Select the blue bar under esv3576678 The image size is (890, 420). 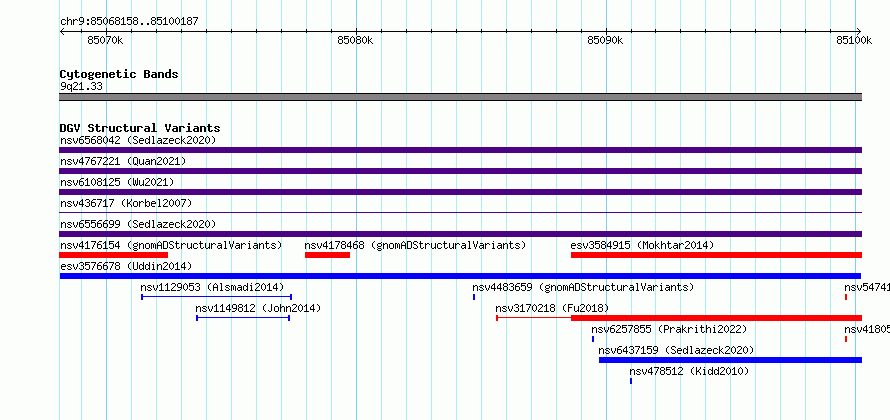click(460, 276)
